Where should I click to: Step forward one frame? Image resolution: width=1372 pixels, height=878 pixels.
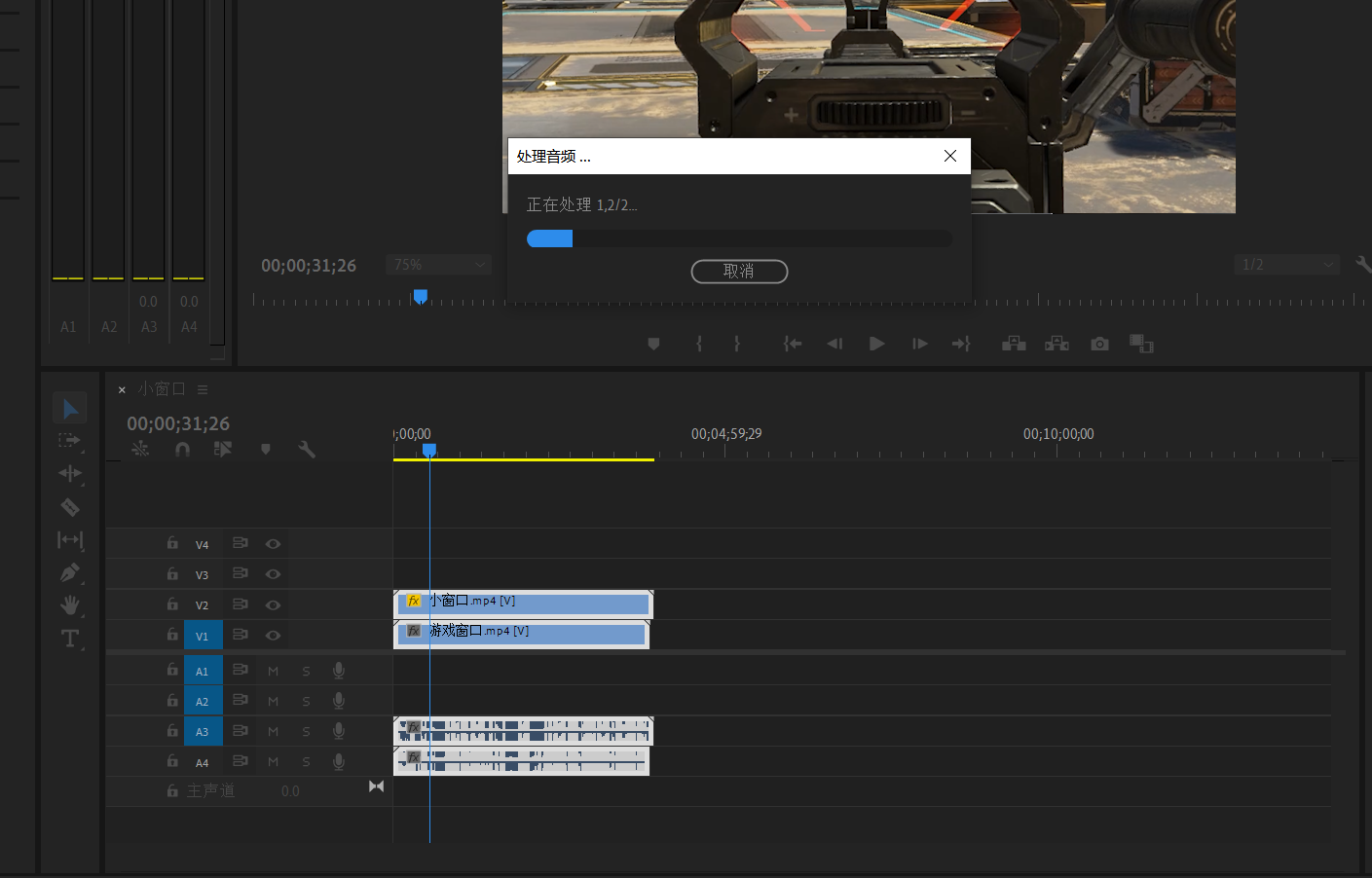point(919,344)
